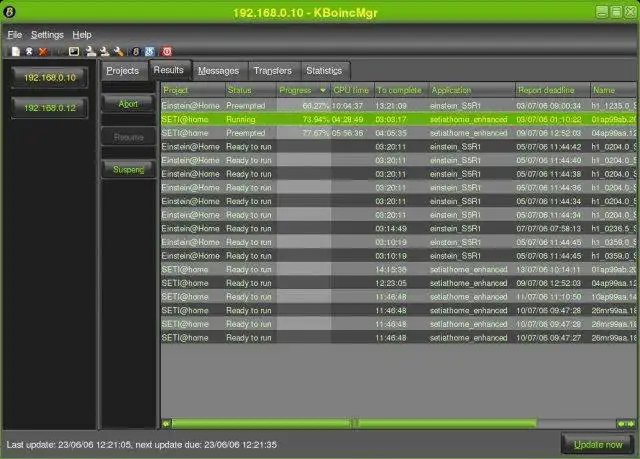Click the skull-like toolbar icon beside new document
This screenshot has width=640, height=459.
(x=29, y=51)
